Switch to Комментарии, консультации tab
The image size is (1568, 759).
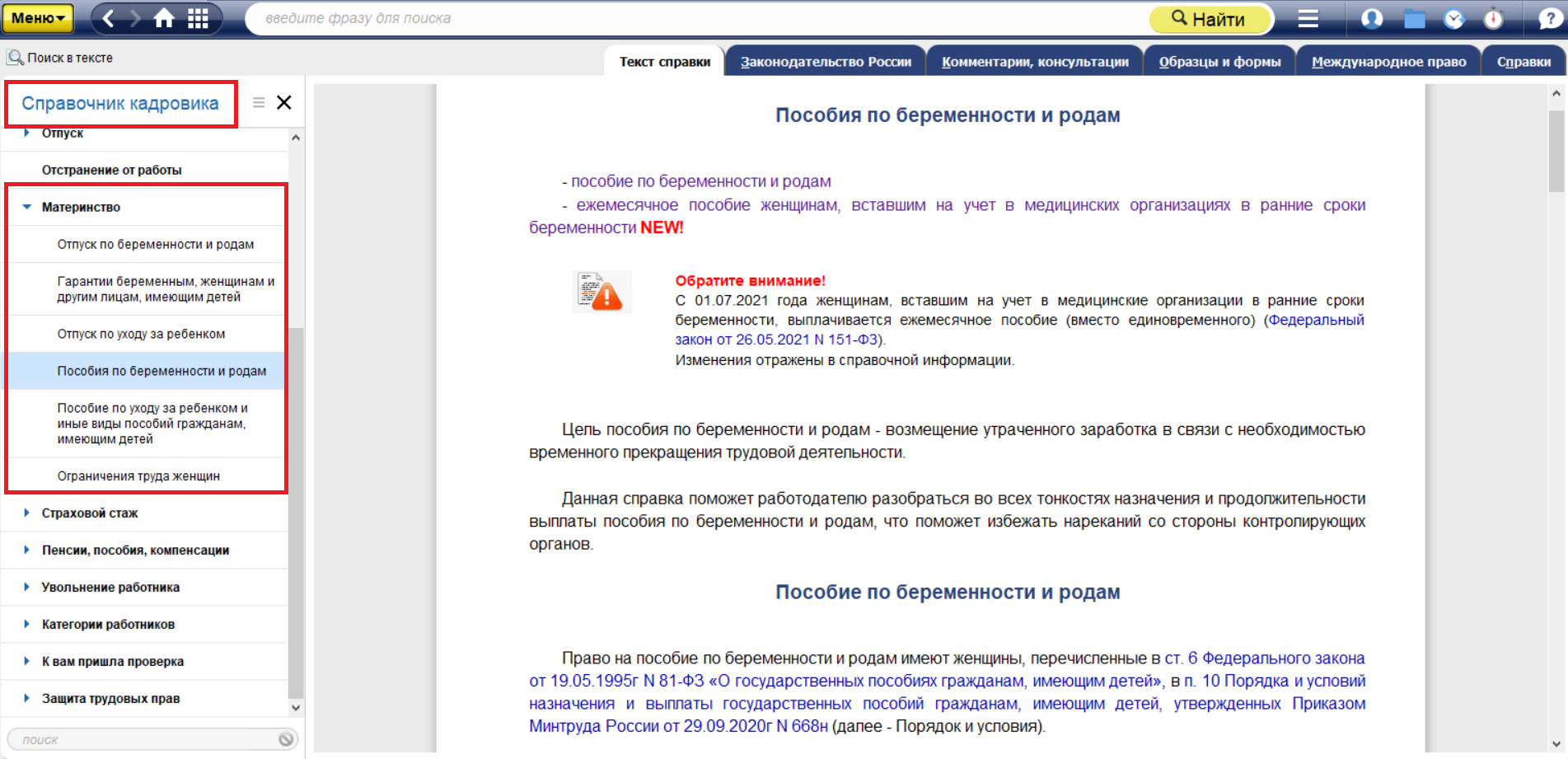(1035, 62)
